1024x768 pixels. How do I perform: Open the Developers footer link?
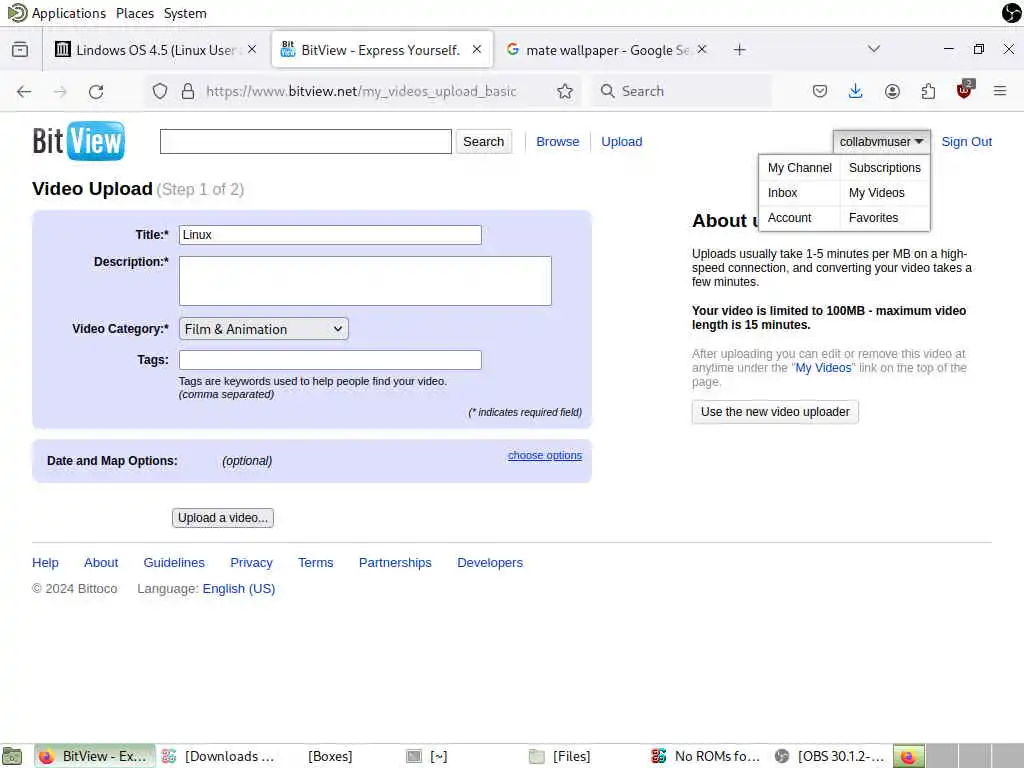click(x=490, y=562)
